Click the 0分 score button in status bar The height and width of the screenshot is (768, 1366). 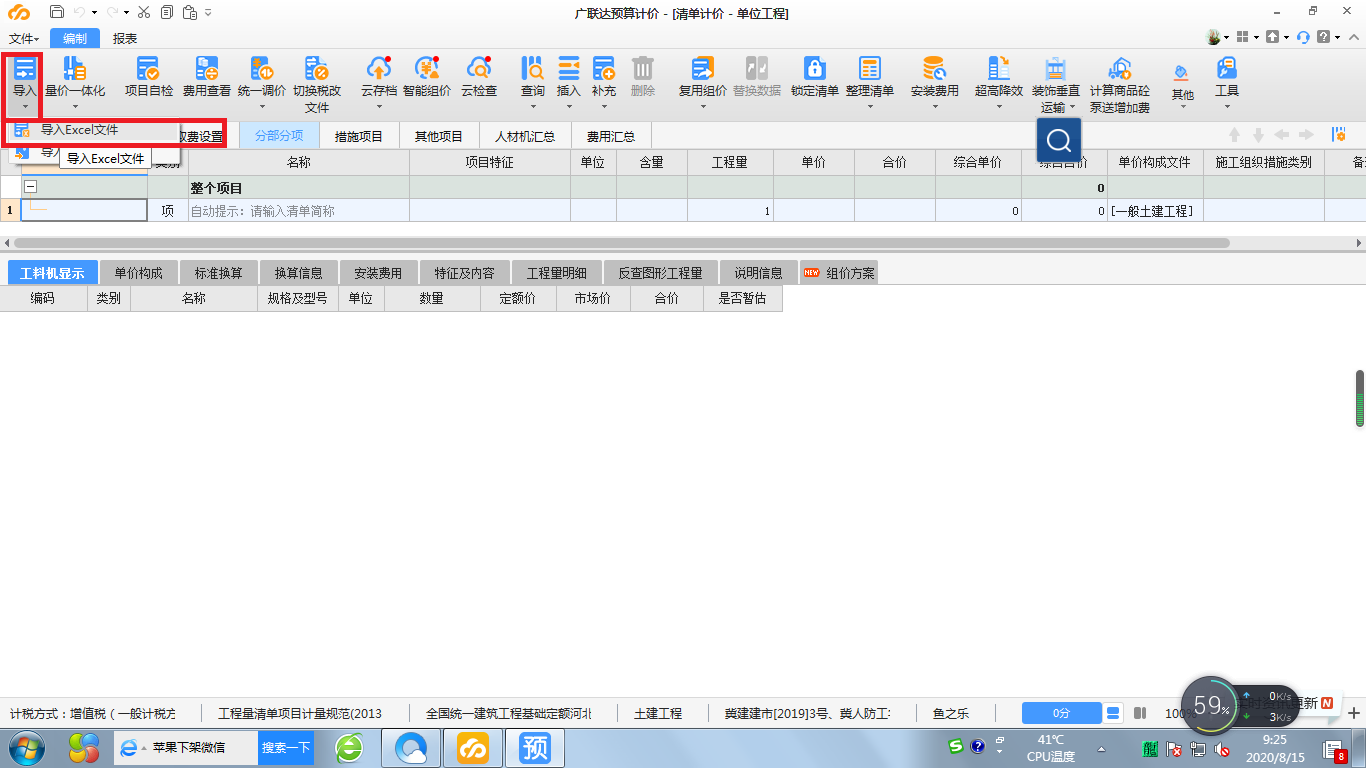click(x=1062, y=713)
